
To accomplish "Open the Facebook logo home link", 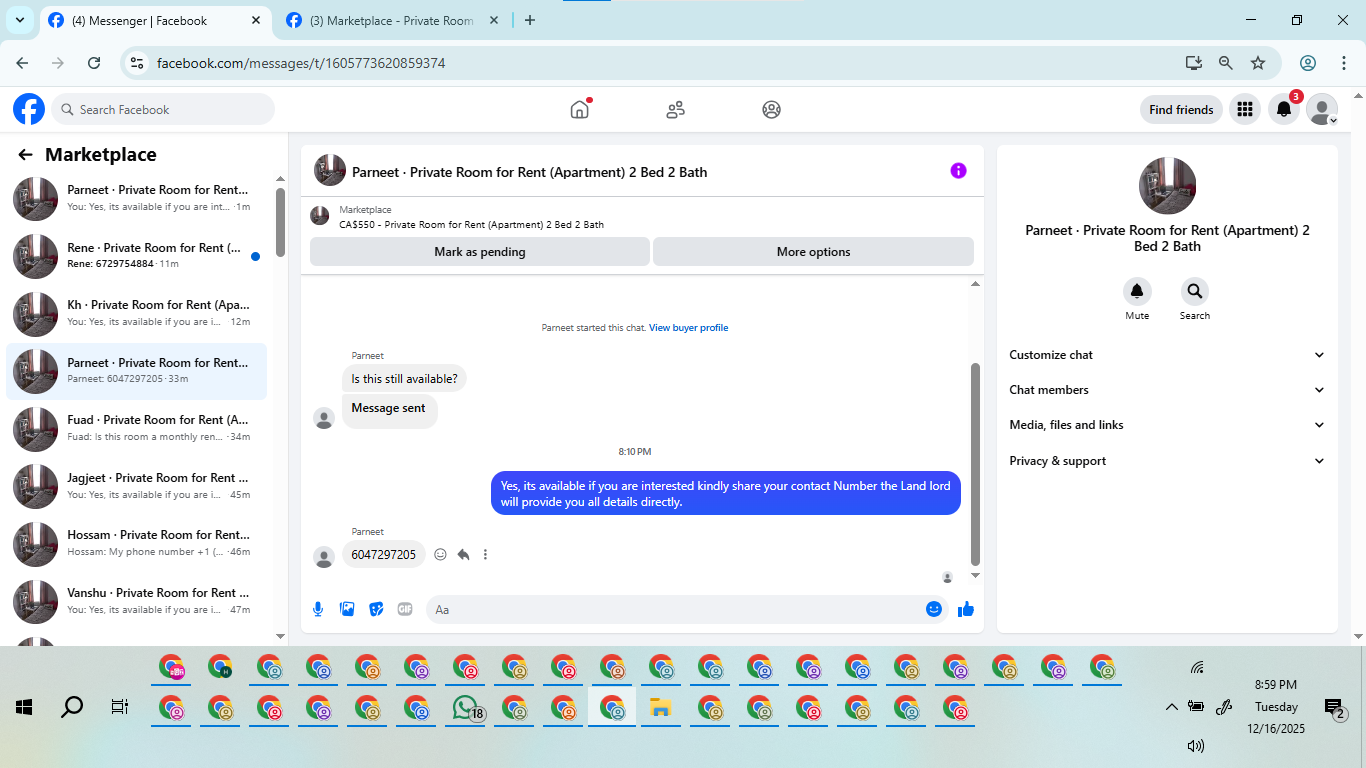I will [29, 109].
